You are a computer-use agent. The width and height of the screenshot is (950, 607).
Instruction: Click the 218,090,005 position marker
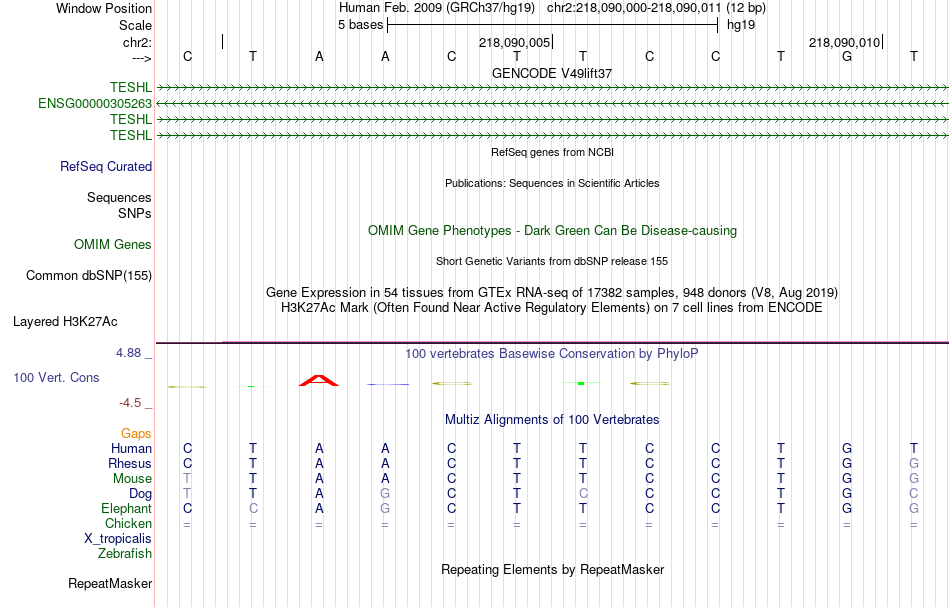point(514,42)
